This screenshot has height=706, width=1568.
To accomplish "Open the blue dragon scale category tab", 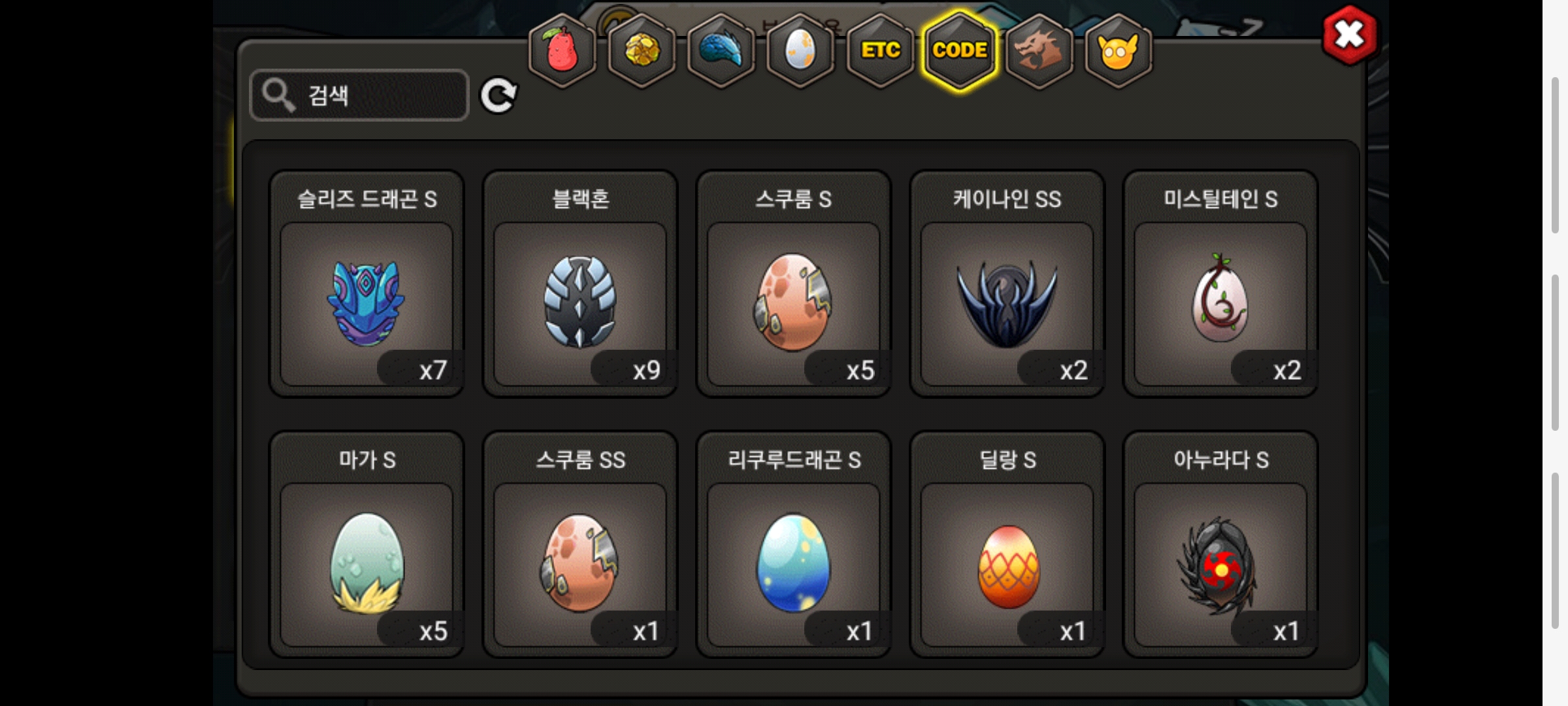I will (x=721, y=50).
